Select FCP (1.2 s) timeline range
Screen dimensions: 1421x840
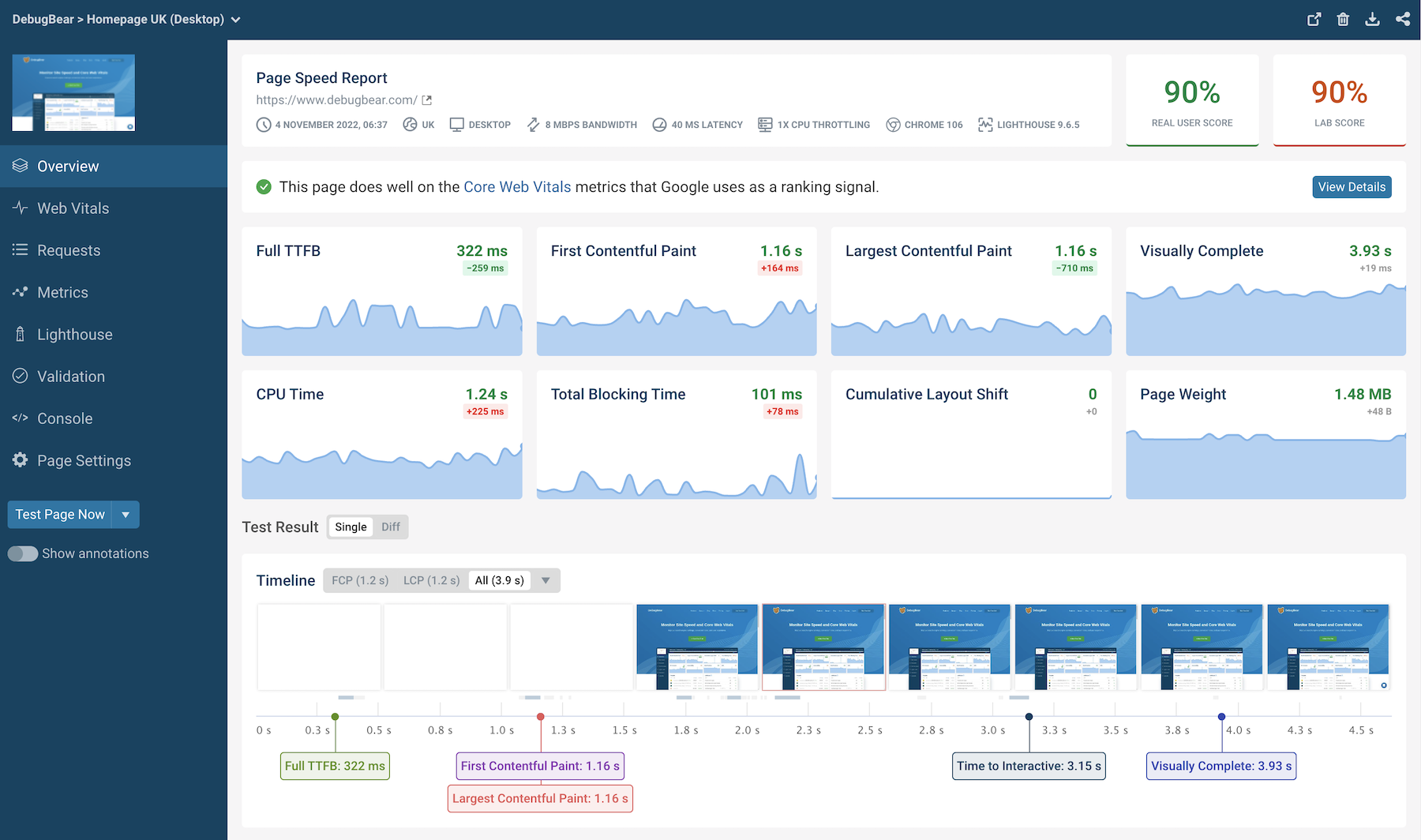[x=360, y=580]
